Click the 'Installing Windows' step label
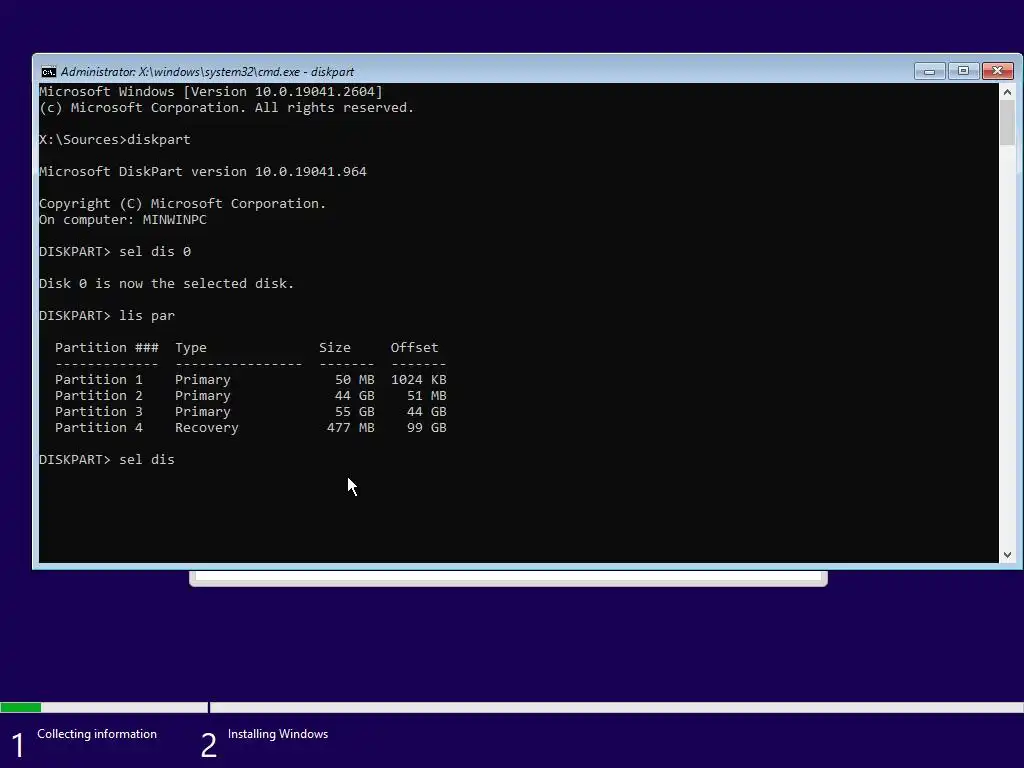The height and width of the screenshot is (768, 1024). pos(278,734)
